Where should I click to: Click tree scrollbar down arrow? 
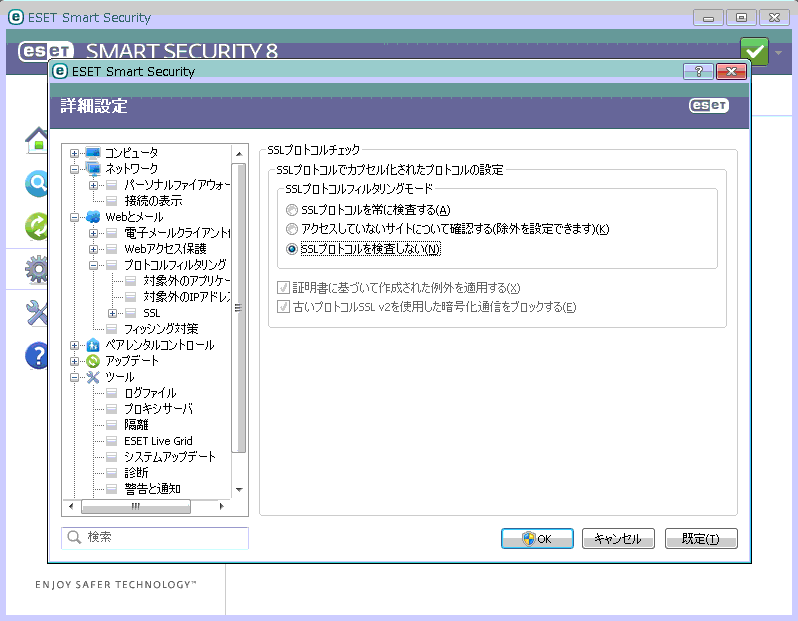click(239, 490)
